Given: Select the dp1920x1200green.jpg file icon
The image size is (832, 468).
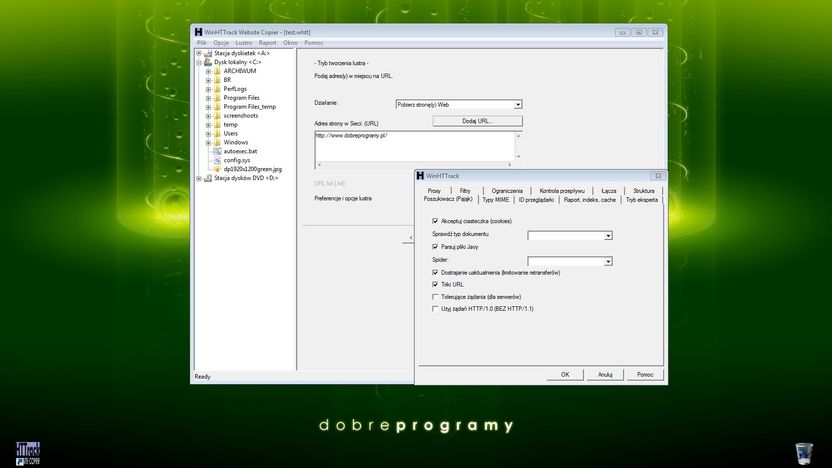Looking at the screenshot, I should click(x=217, y=169).
